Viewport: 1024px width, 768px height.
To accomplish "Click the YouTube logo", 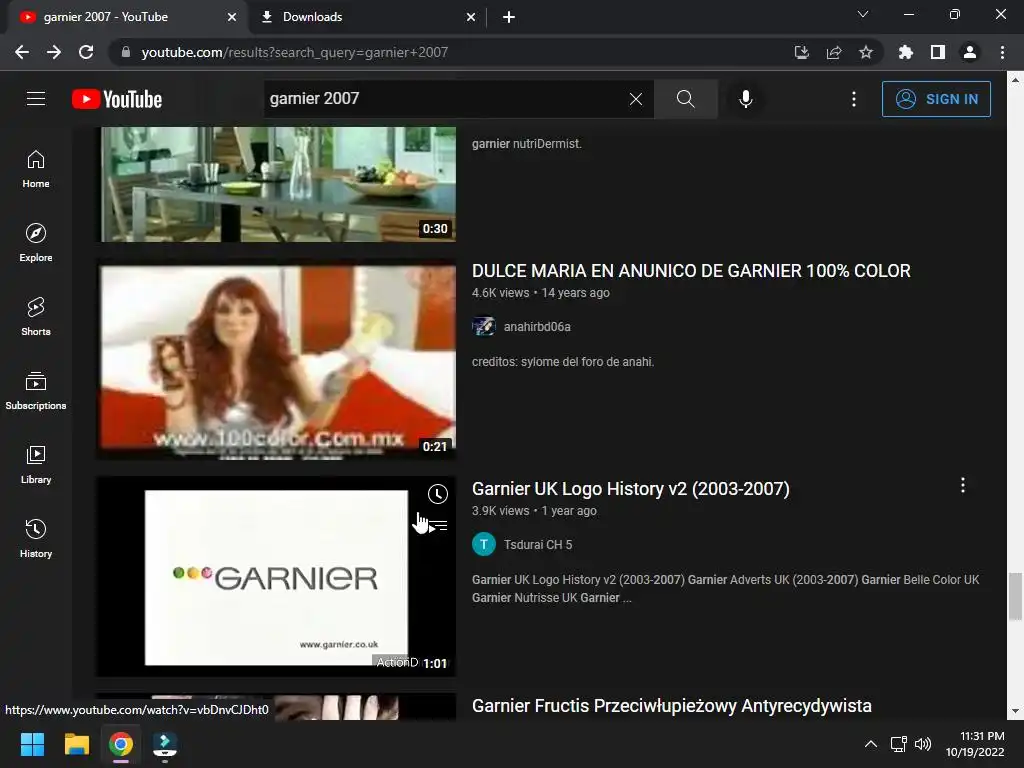I will pos(117,99).
